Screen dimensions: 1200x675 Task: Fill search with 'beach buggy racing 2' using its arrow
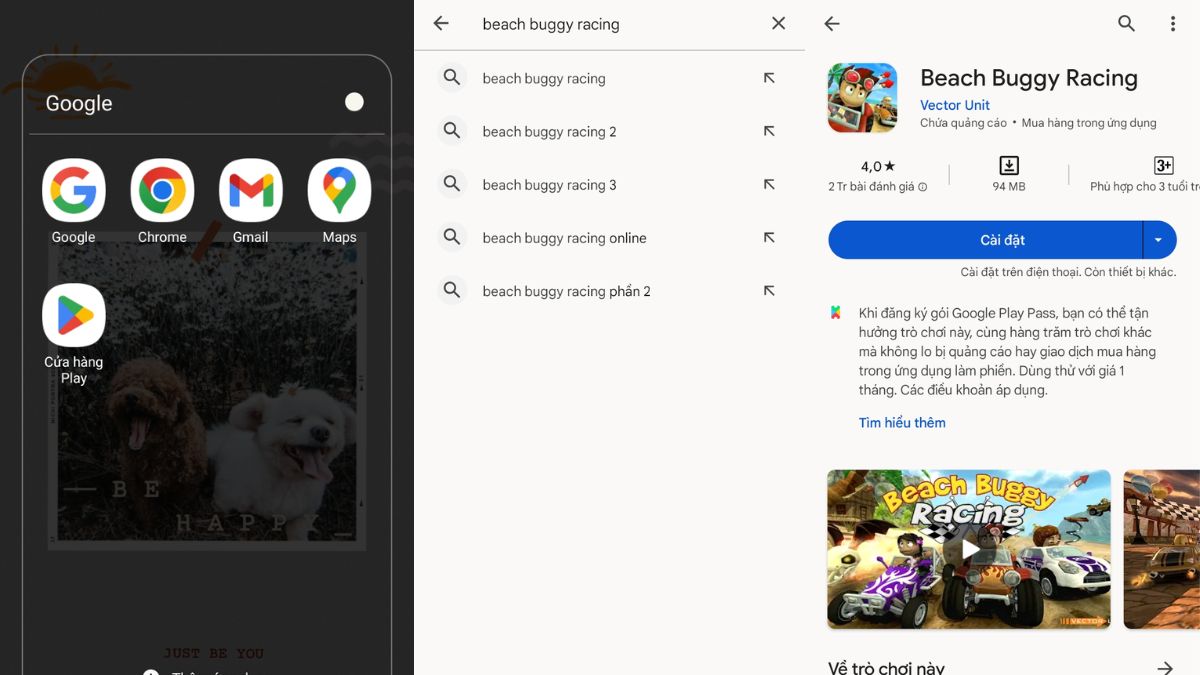[x=769, y=131]
